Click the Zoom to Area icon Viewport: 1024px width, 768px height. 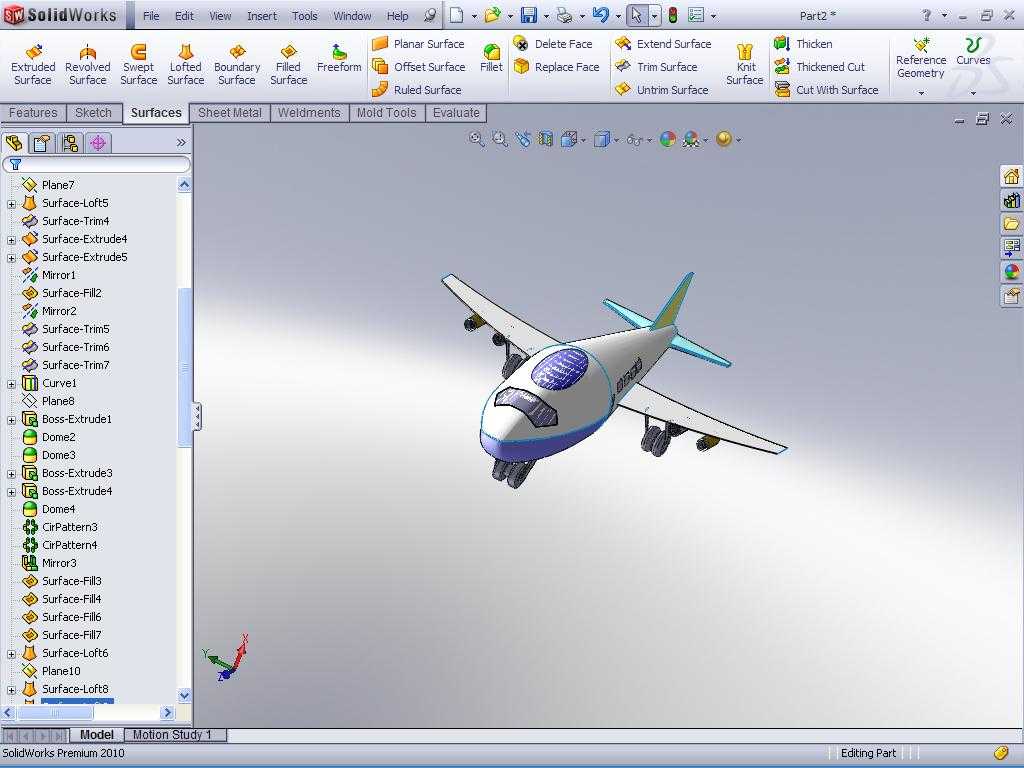click(x=500, y=139)
